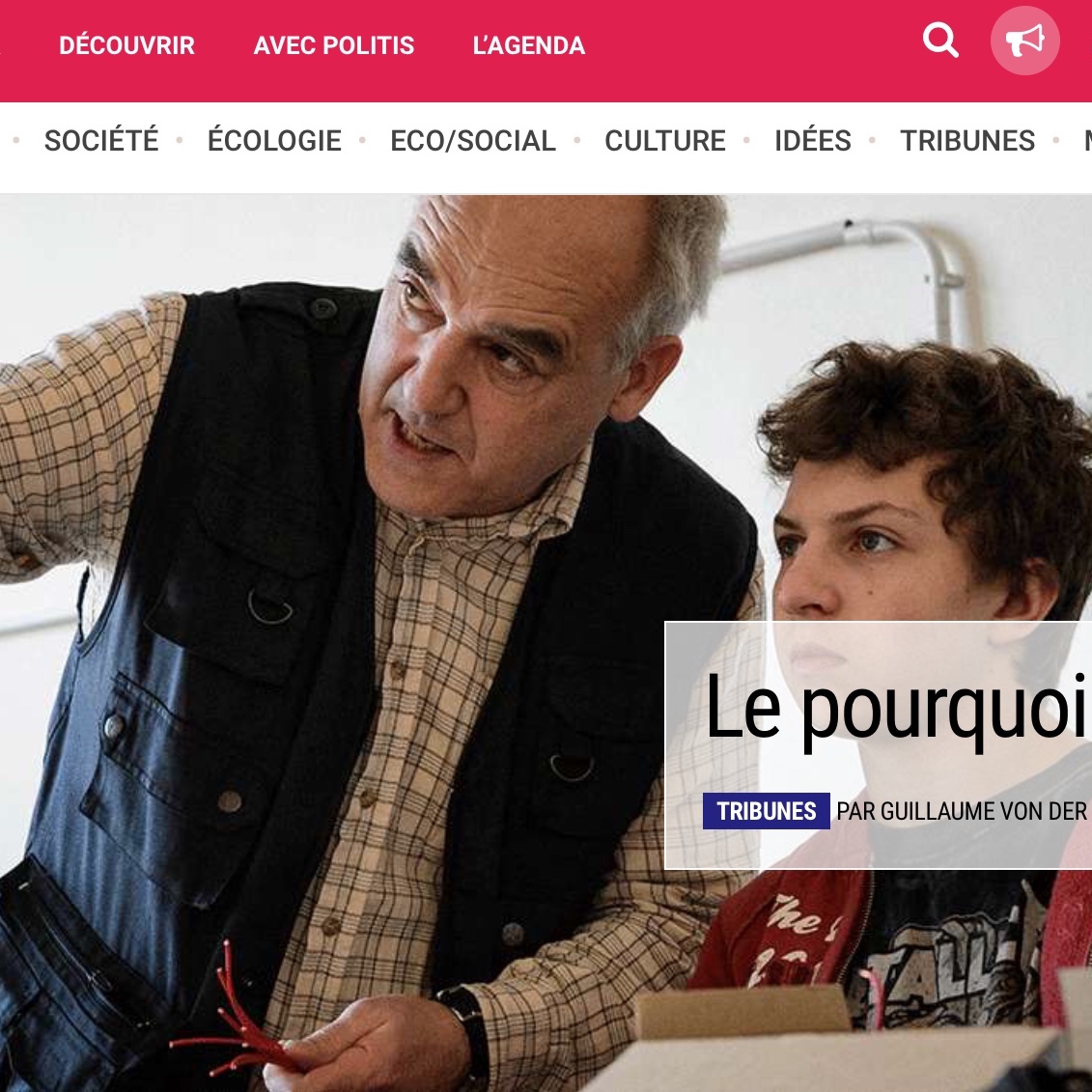Select the IDÉES section
The width and height of the screenshot is (1092, 1092).
pyautogui.click(x=813, y=141)
